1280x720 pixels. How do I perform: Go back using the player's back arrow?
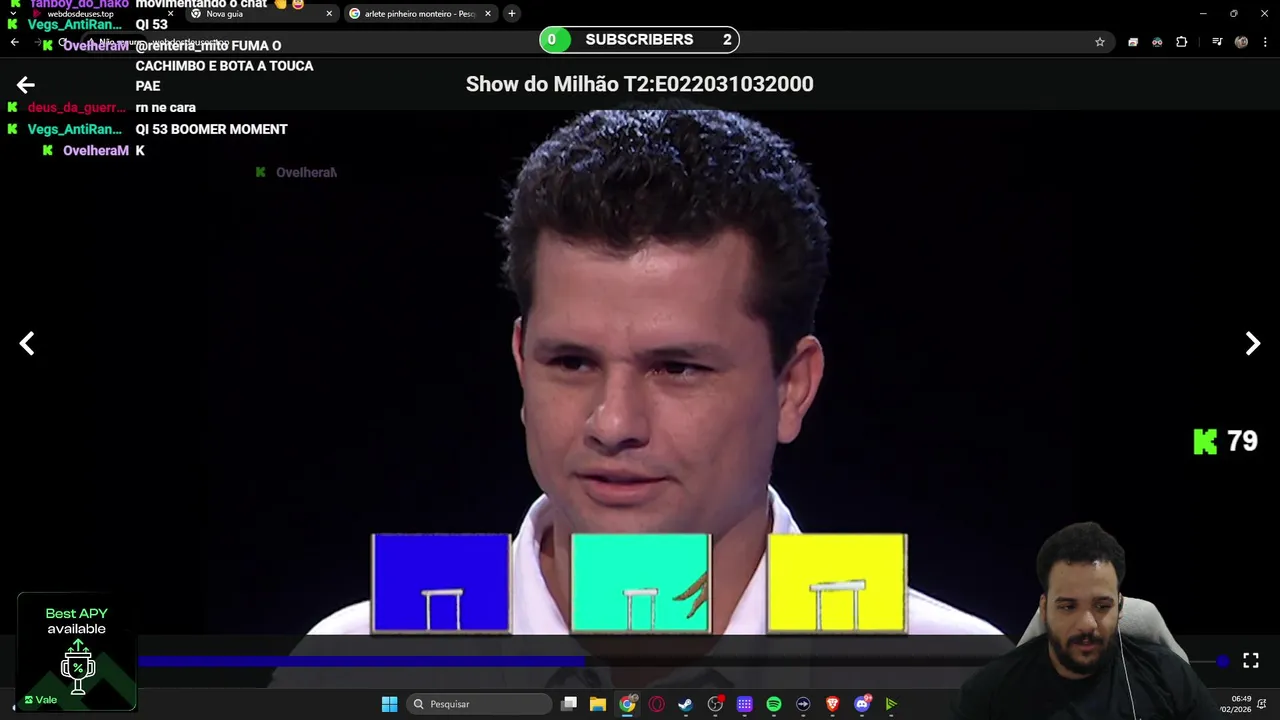tap(25, 86)
